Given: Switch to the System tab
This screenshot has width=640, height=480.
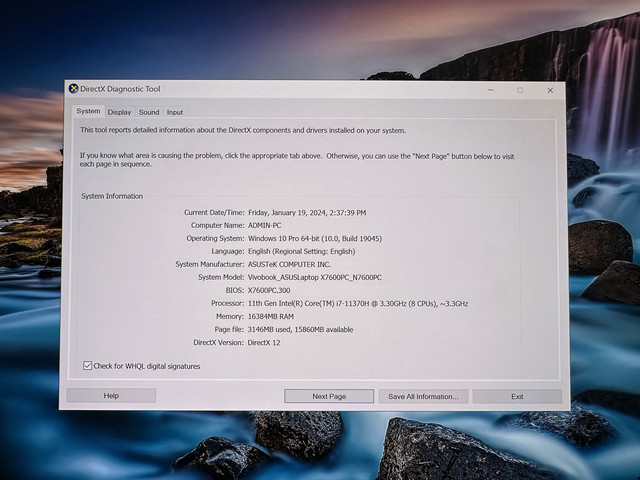Looking at the screenshot, I should point(88,111).
